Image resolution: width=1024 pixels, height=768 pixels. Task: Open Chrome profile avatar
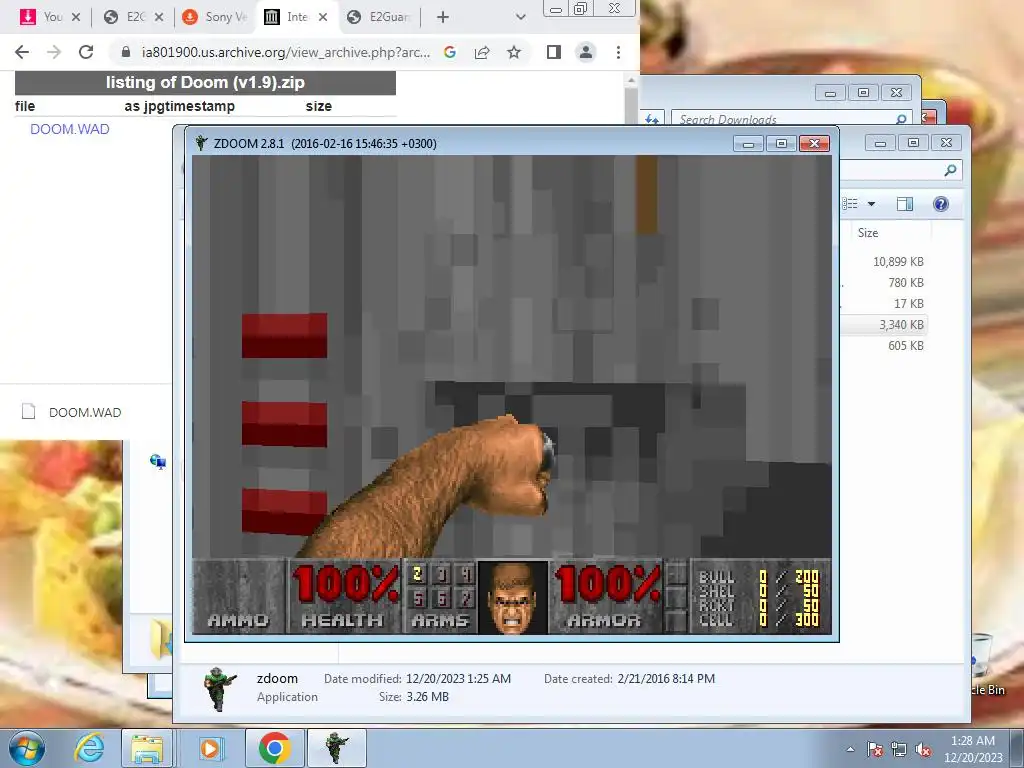point(586,52)
